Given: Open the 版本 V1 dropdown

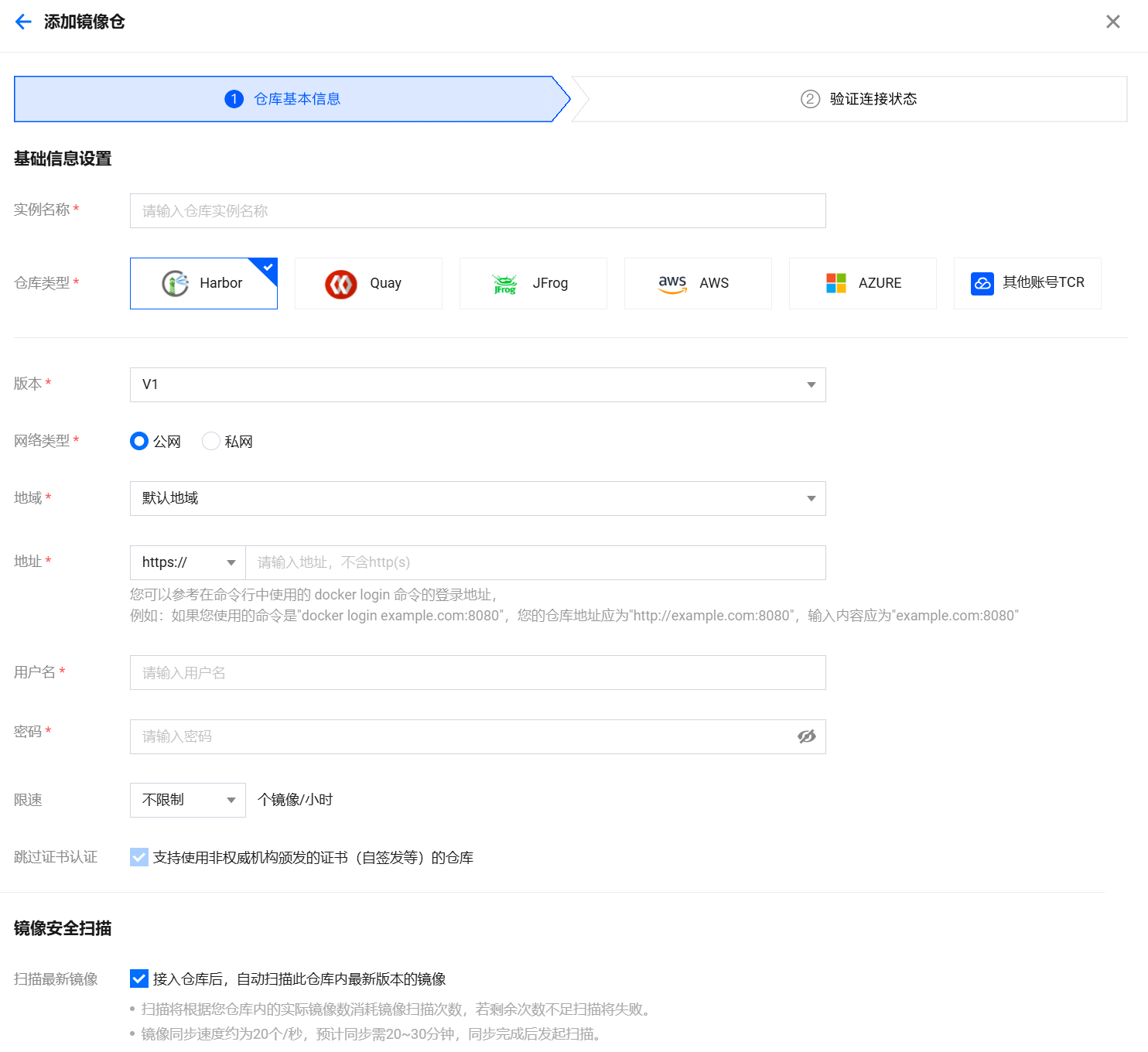Looking at the screenshot, I should [478, 385].
